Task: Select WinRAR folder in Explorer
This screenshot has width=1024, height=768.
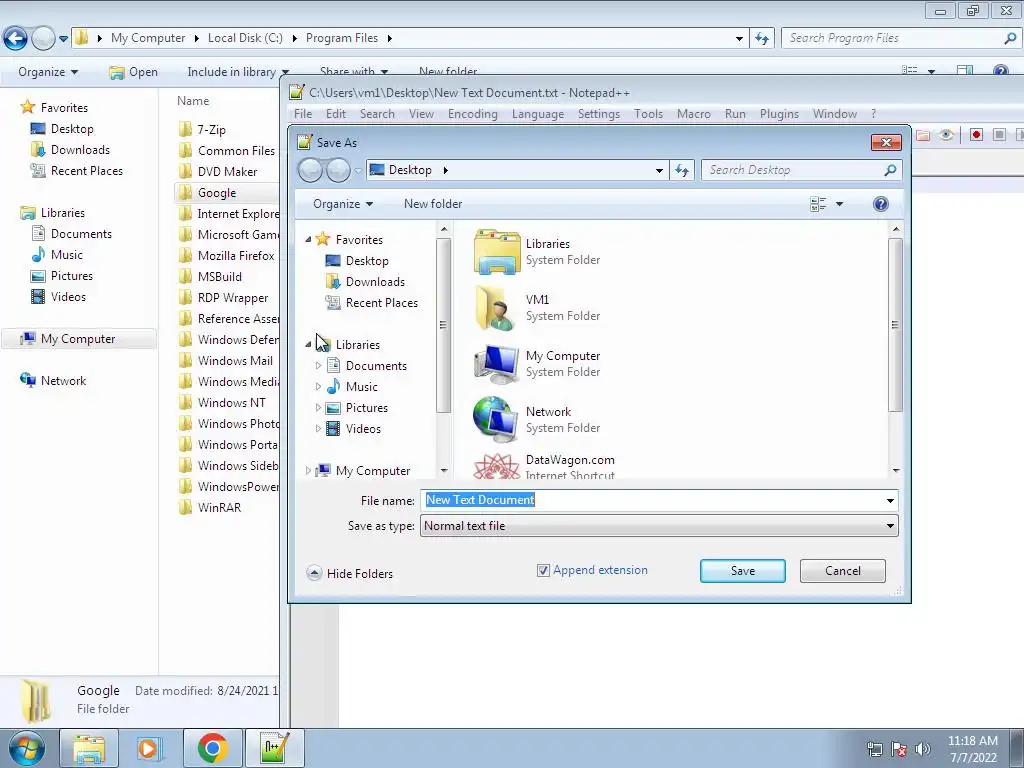Action: coord(210,507)
